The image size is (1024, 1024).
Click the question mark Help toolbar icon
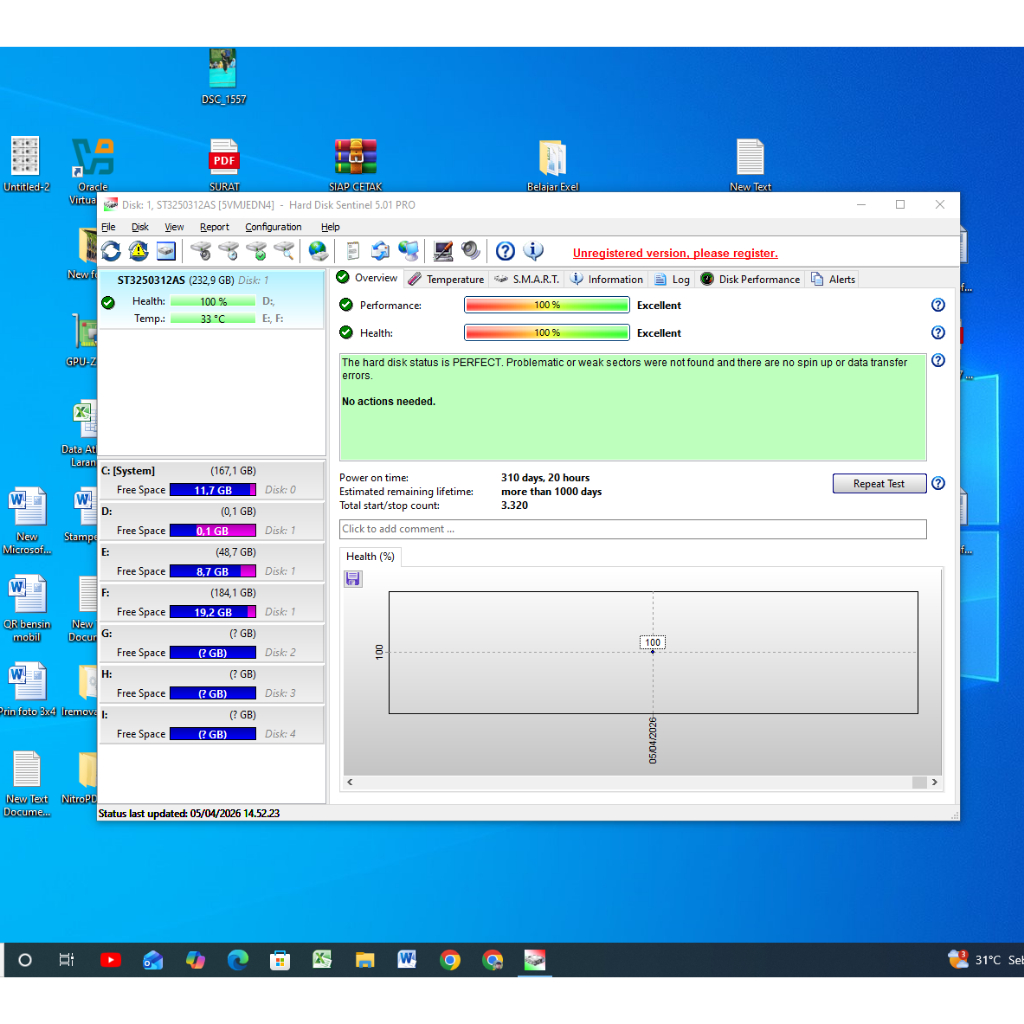pyautogui.click(x=505, y=251)
